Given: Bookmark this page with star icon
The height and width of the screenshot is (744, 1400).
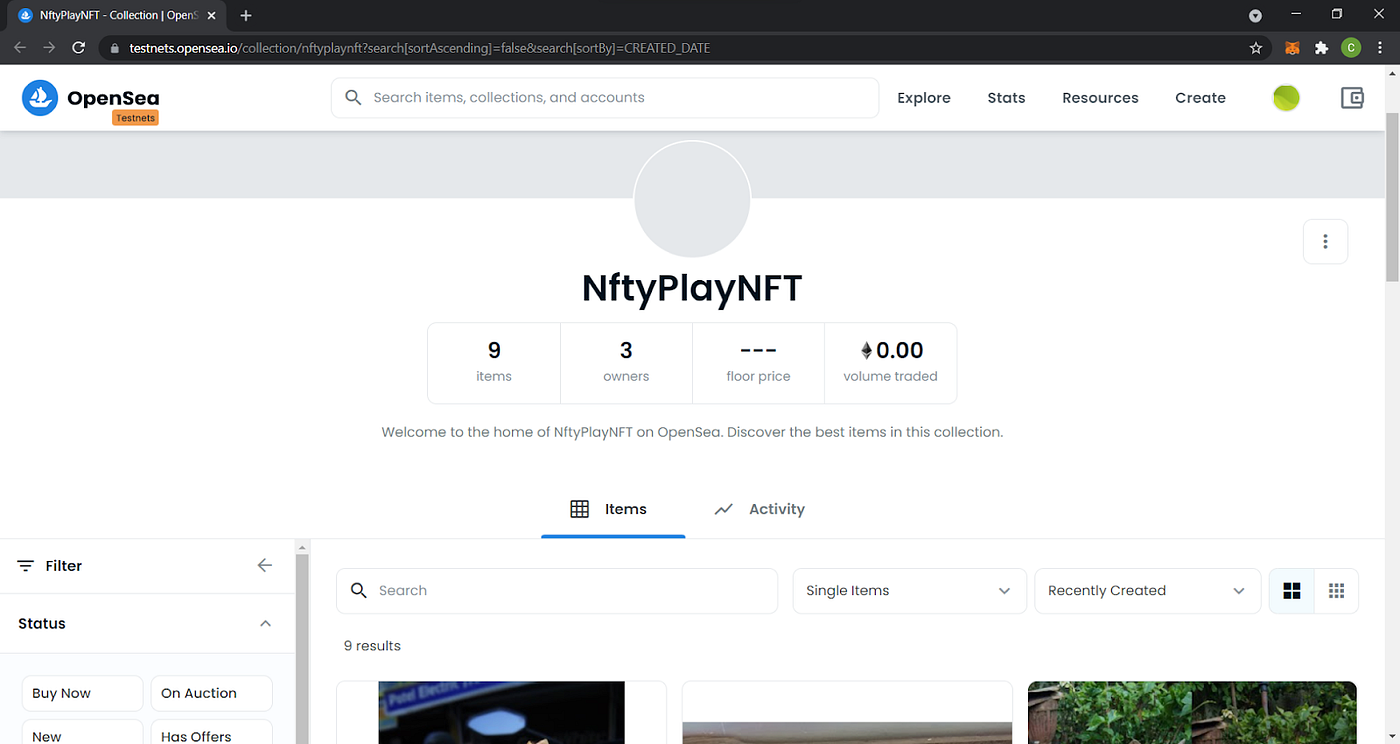Looking at the screenshot, I should click(x=1256, y=47).
